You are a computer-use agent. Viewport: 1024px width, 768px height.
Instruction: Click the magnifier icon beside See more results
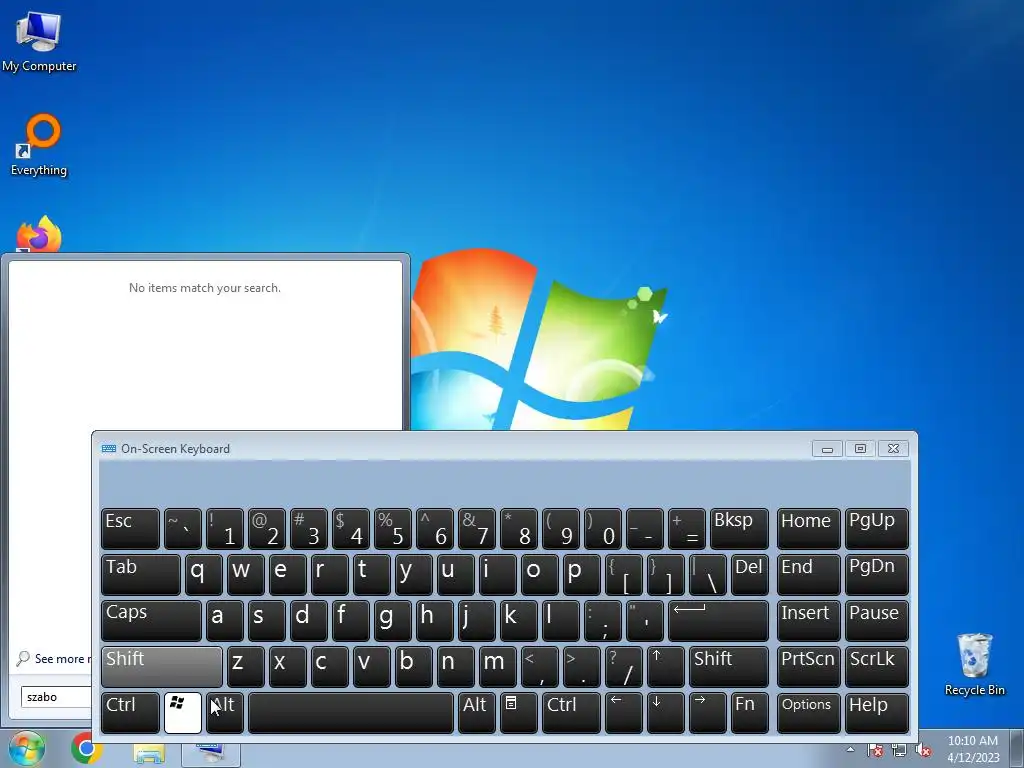click(23, 658)
